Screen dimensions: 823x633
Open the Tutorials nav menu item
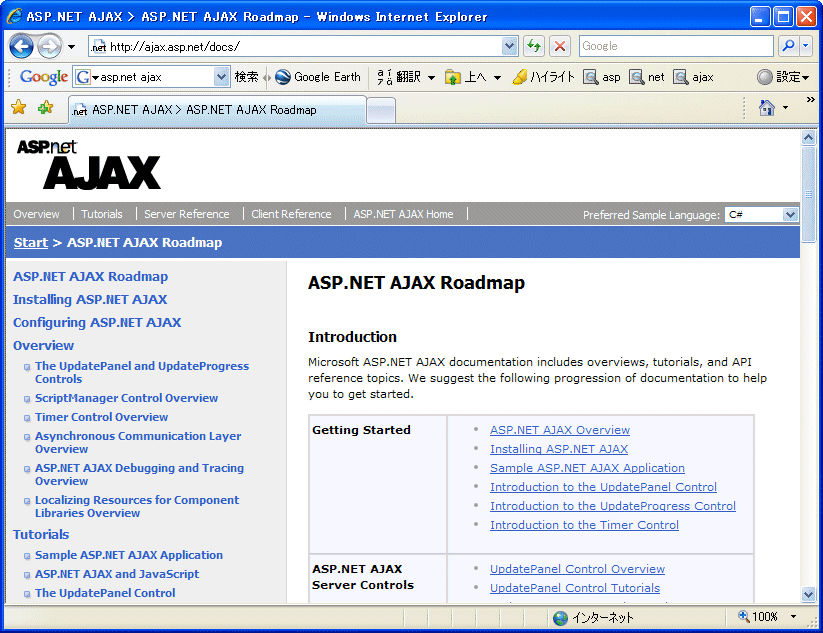[x=102, y=214]
